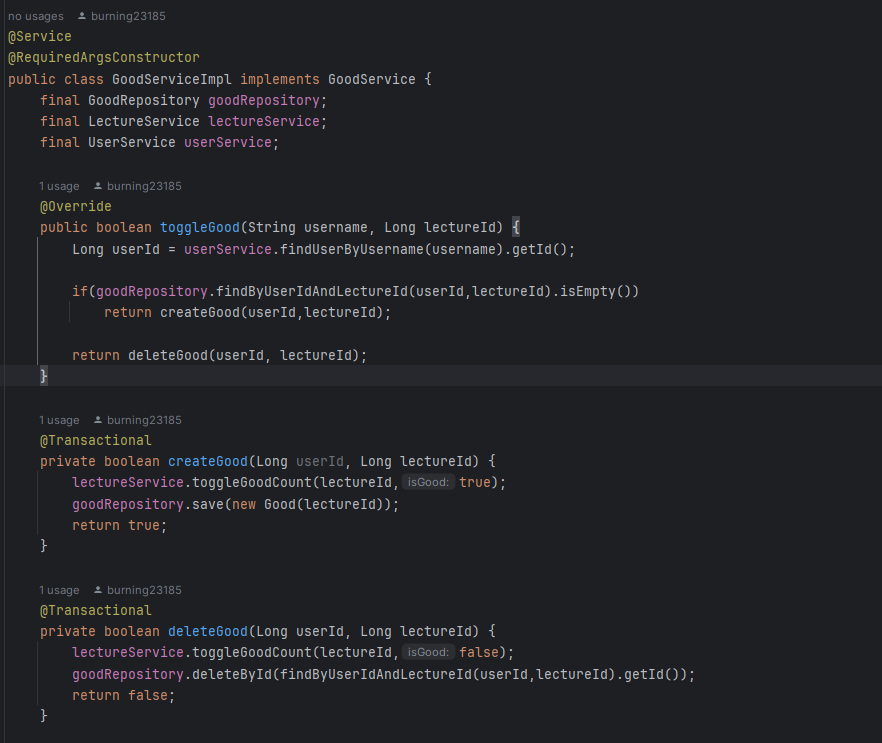Click the highlighted closing brace of toggleGood
Screen dimensions: 882x743
tap(43, 376)
